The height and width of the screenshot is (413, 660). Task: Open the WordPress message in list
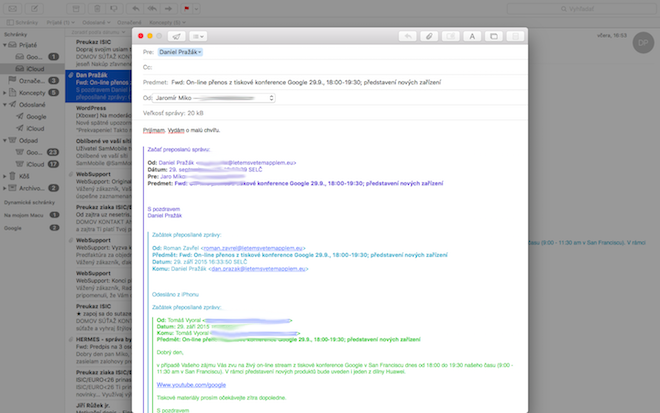pos(98,119)
